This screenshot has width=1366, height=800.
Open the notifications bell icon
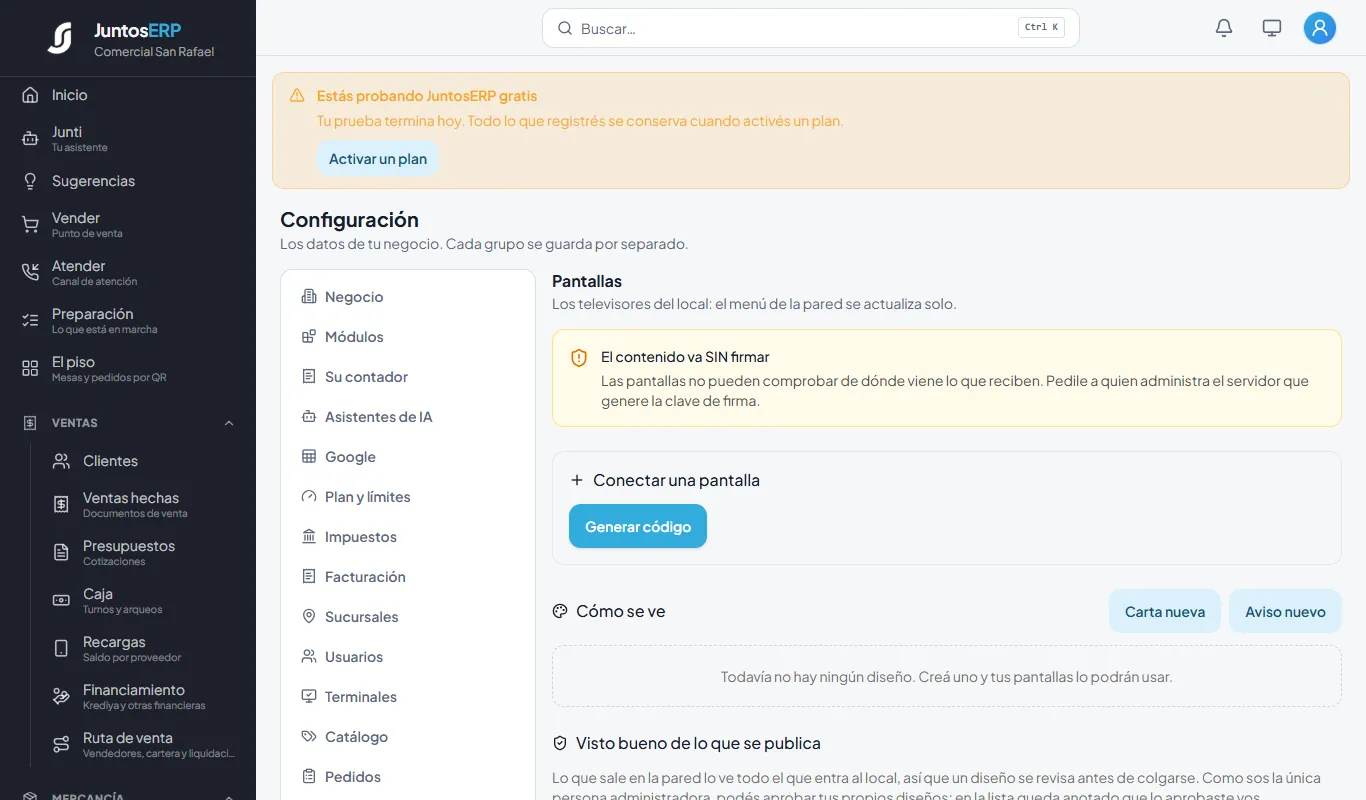pyautogui.click(x=1224, y=28)
